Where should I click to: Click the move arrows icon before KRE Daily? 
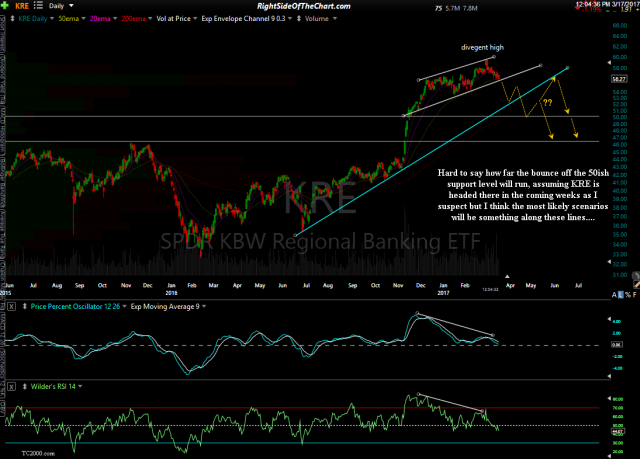click(x=12, y=18)
